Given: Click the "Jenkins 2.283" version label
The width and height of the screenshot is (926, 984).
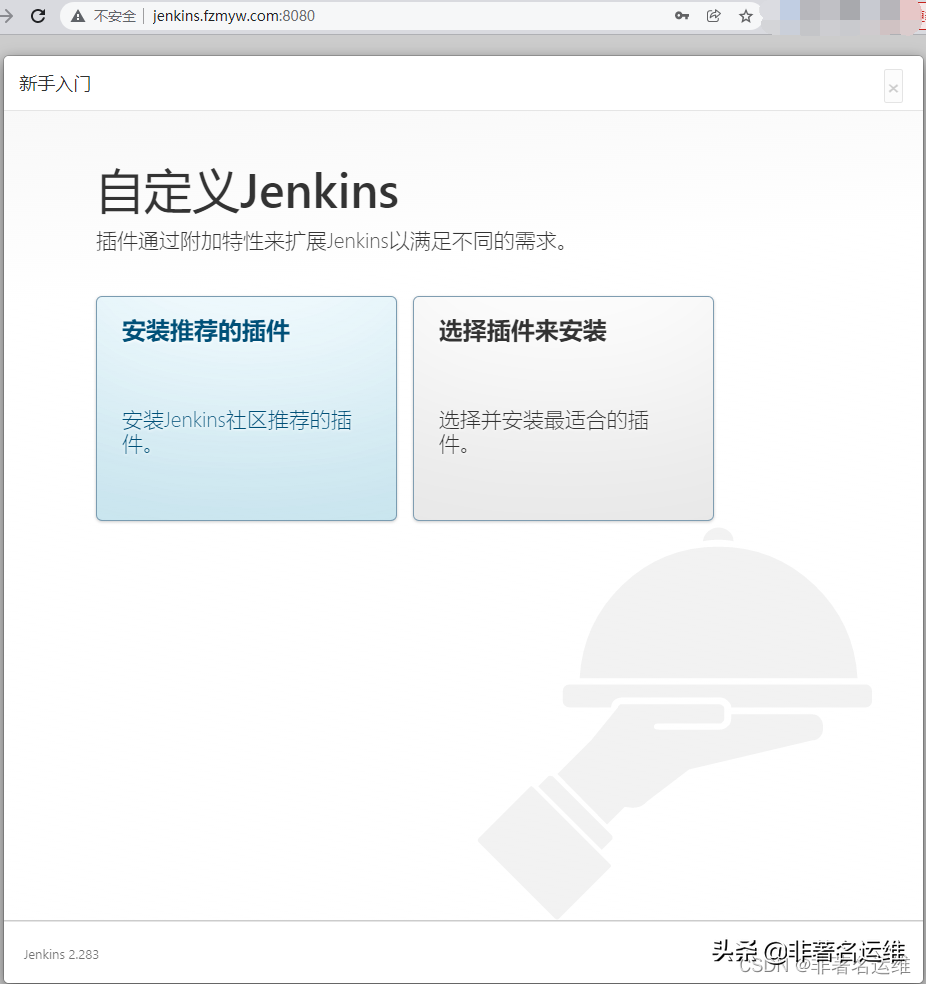Looking at the screenshot, I should click(x=60, y=954).
